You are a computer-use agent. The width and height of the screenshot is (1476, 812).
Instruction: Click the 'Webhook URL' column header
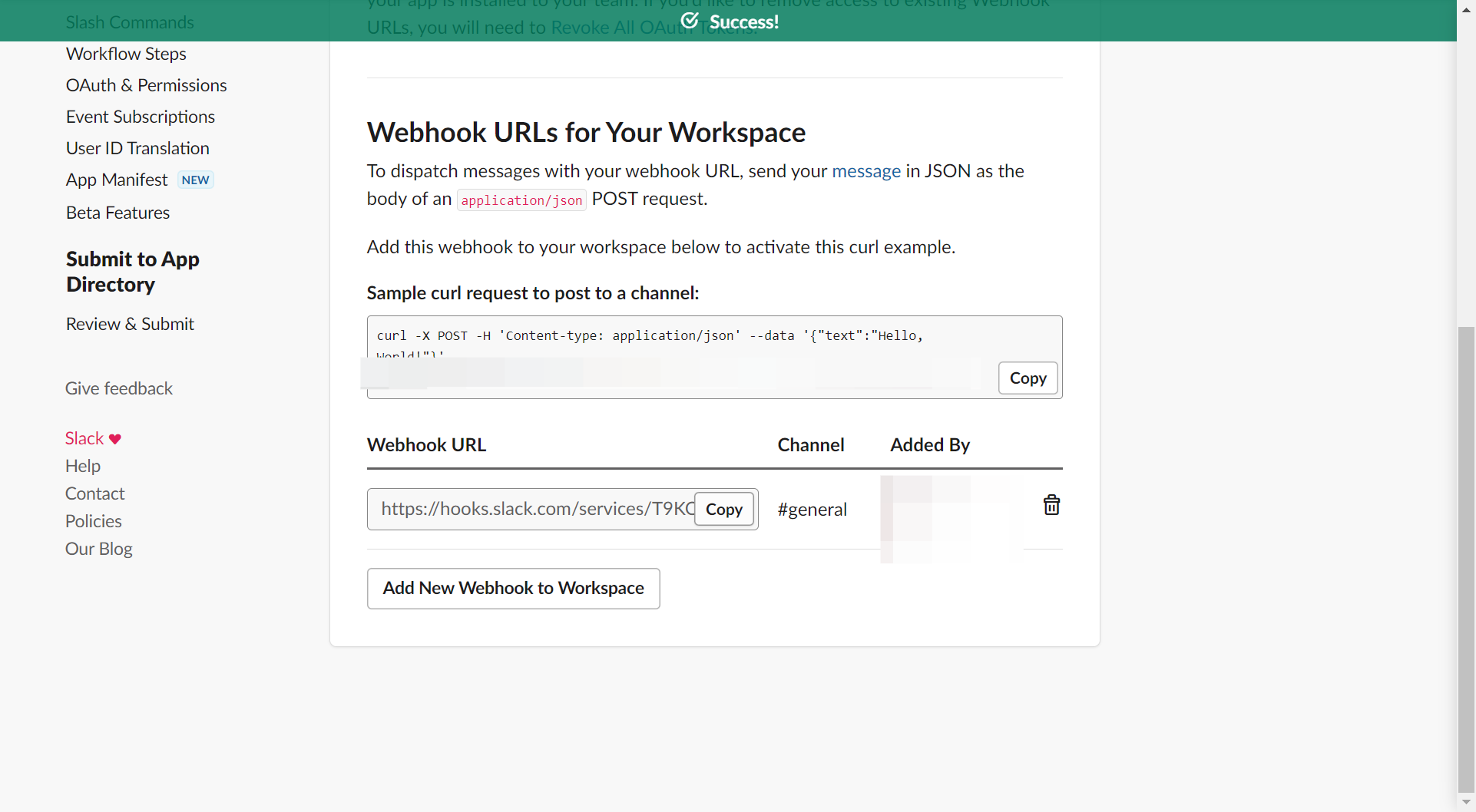click(426, 445)
